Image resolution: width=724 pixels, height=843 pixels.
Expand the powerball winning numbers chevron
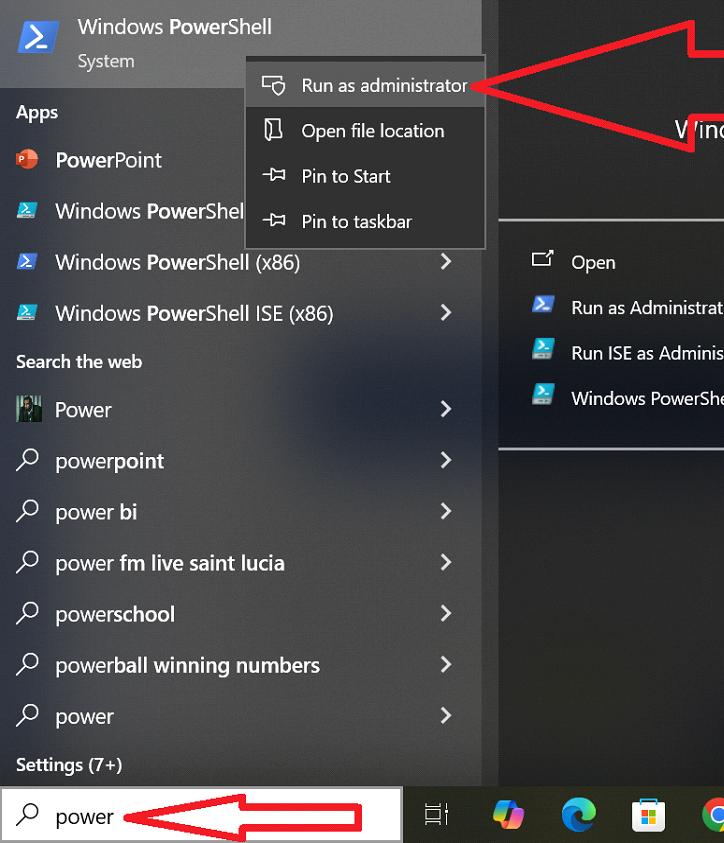click(x=446, y=665)
